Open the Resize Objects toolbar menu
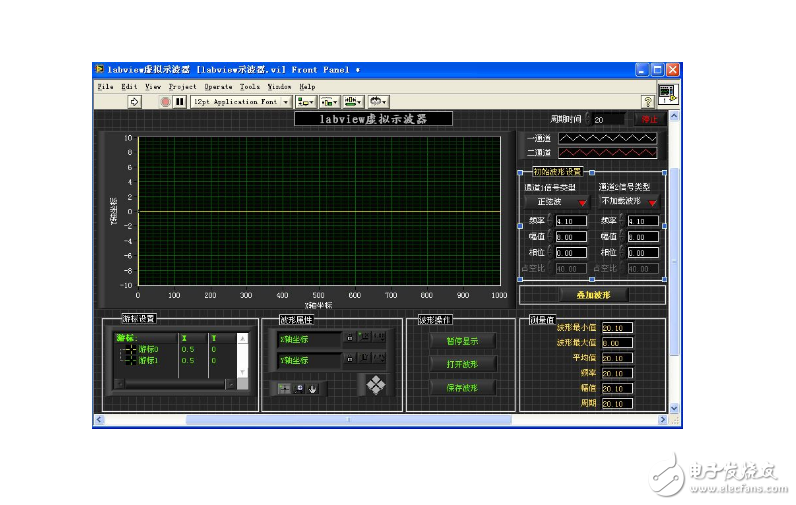This screenshot has width=796, height=505. pos(353,102)
